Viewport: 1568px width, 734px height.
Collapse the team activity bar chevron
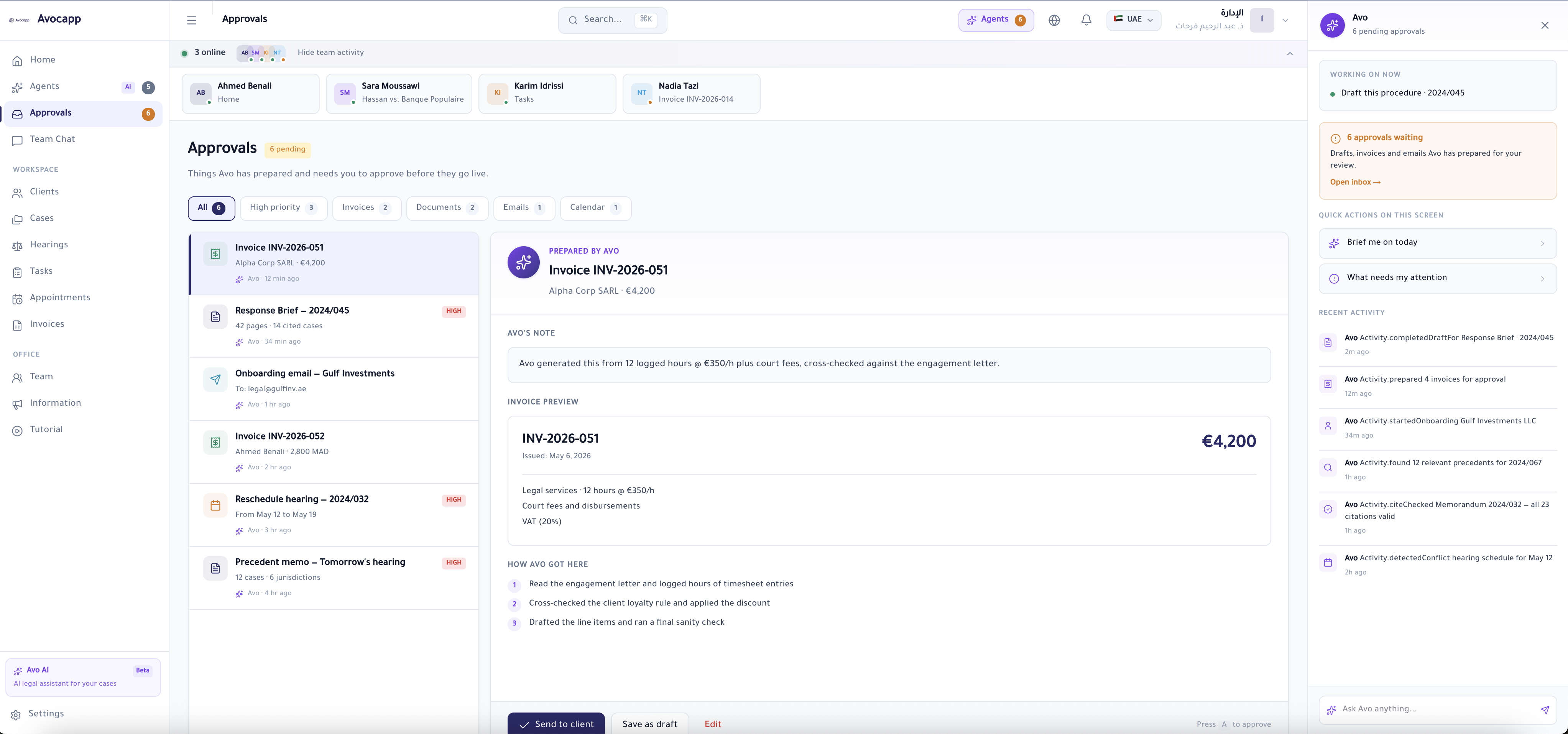tap(1290, 54)
